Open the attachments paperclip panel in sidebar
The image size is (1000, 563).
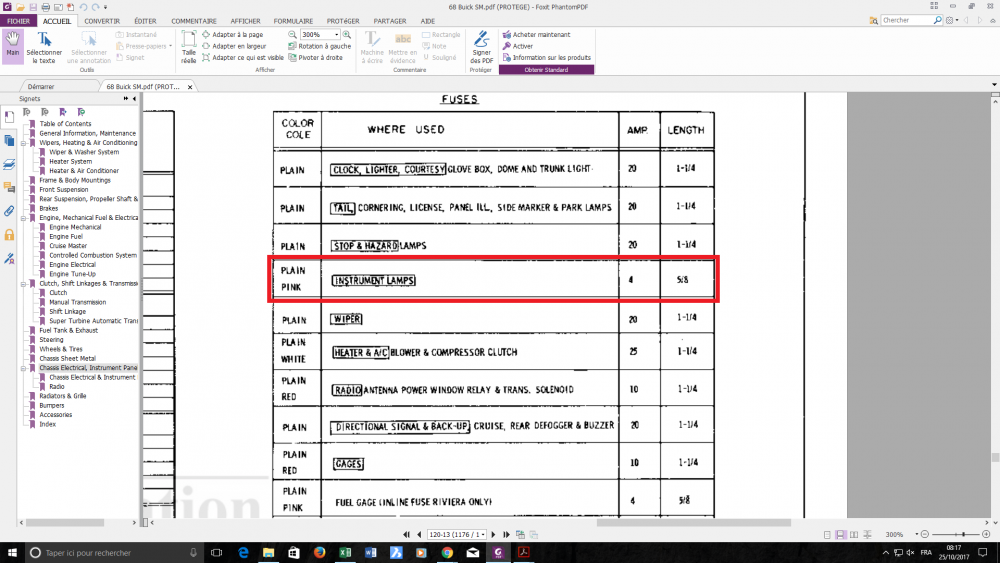[9, 211]
